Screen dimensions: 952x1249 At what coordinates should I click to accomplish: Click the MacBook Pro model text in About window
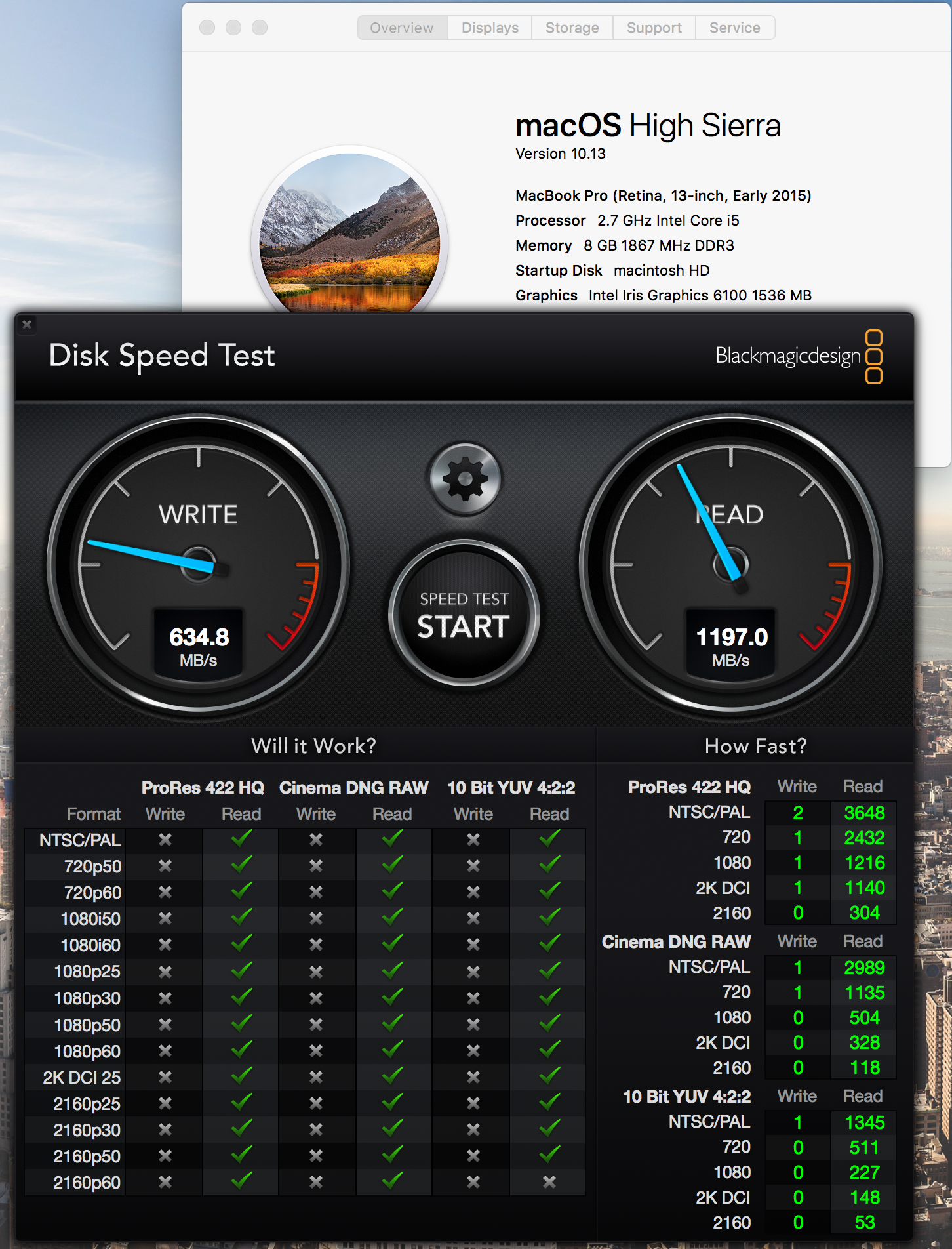click(x=663, y=195)
